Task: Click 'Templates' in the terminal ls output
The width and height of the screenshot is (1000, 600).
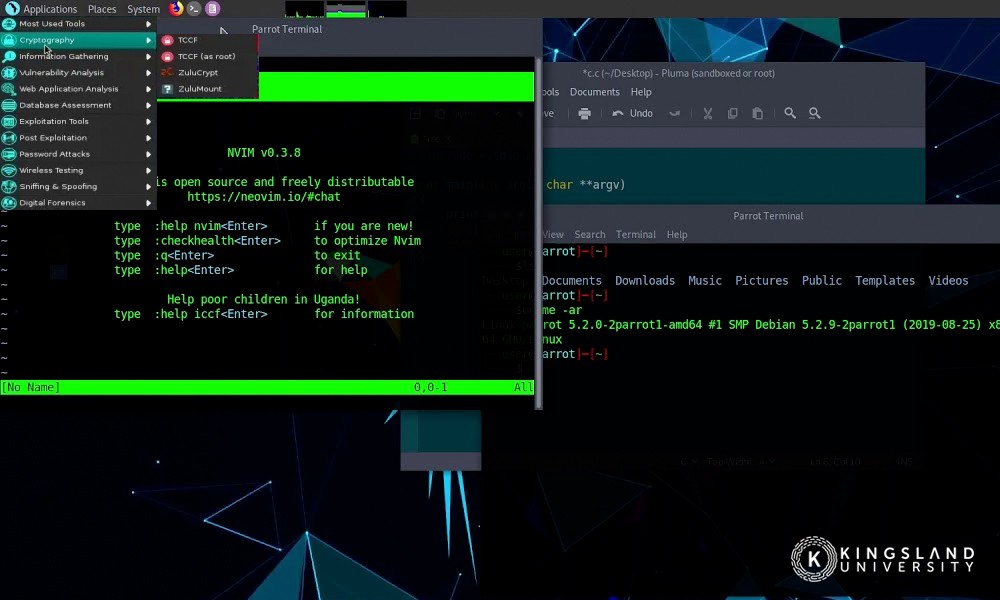Action: [x=885, y=281]
